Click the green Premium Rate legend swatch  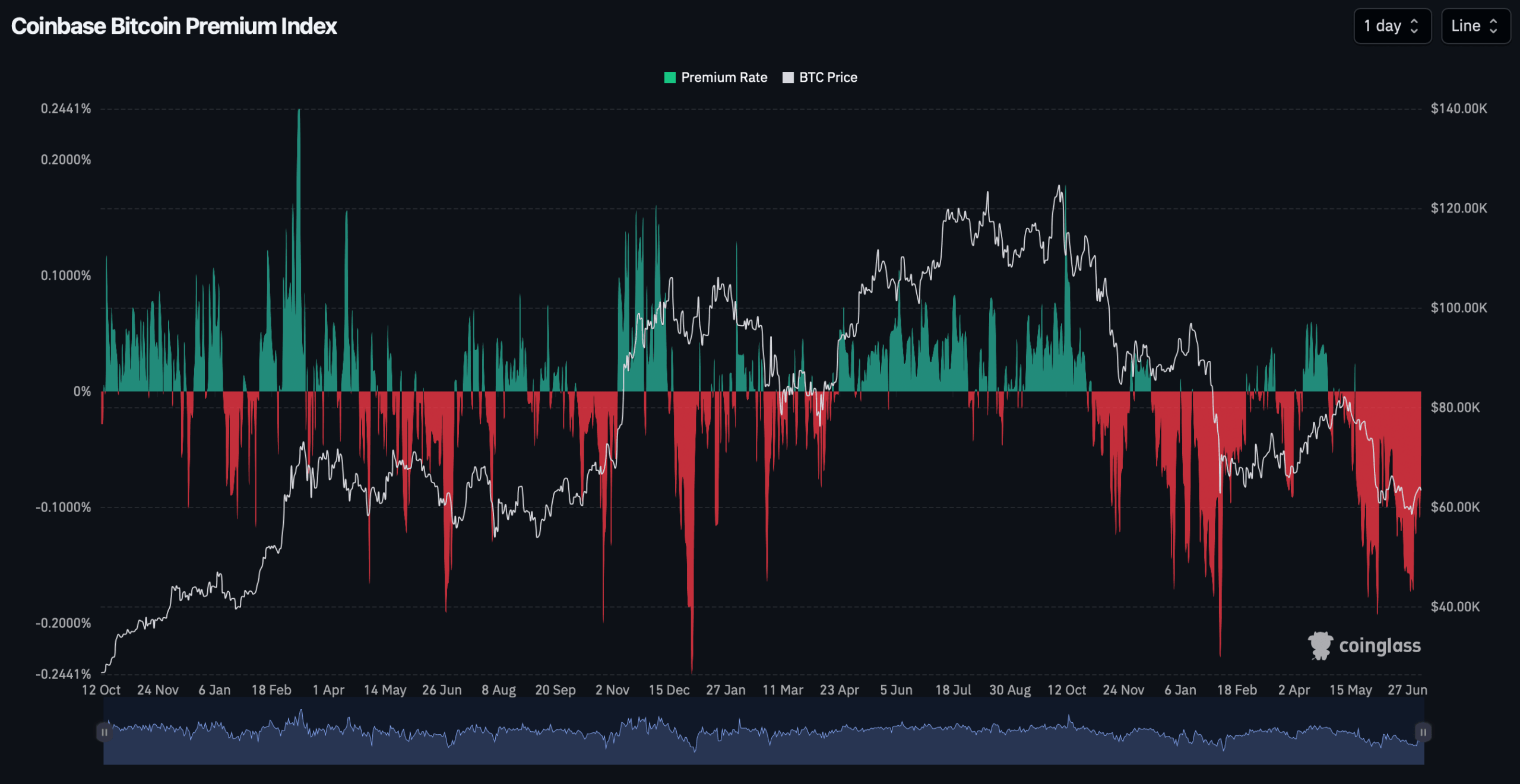[670, 77]
